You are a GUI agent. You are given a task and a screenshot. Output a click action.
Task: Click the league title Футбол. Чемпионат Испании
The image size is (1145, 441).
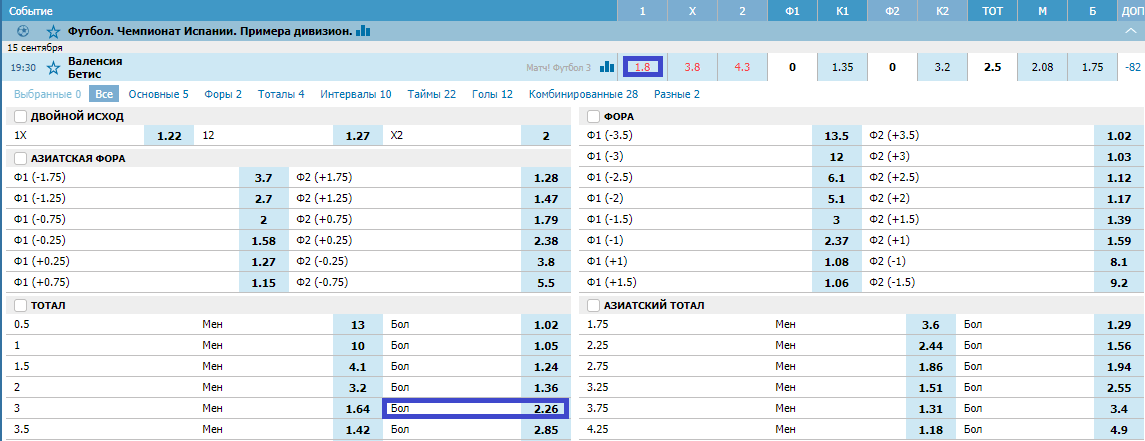(x=210, y=31)
